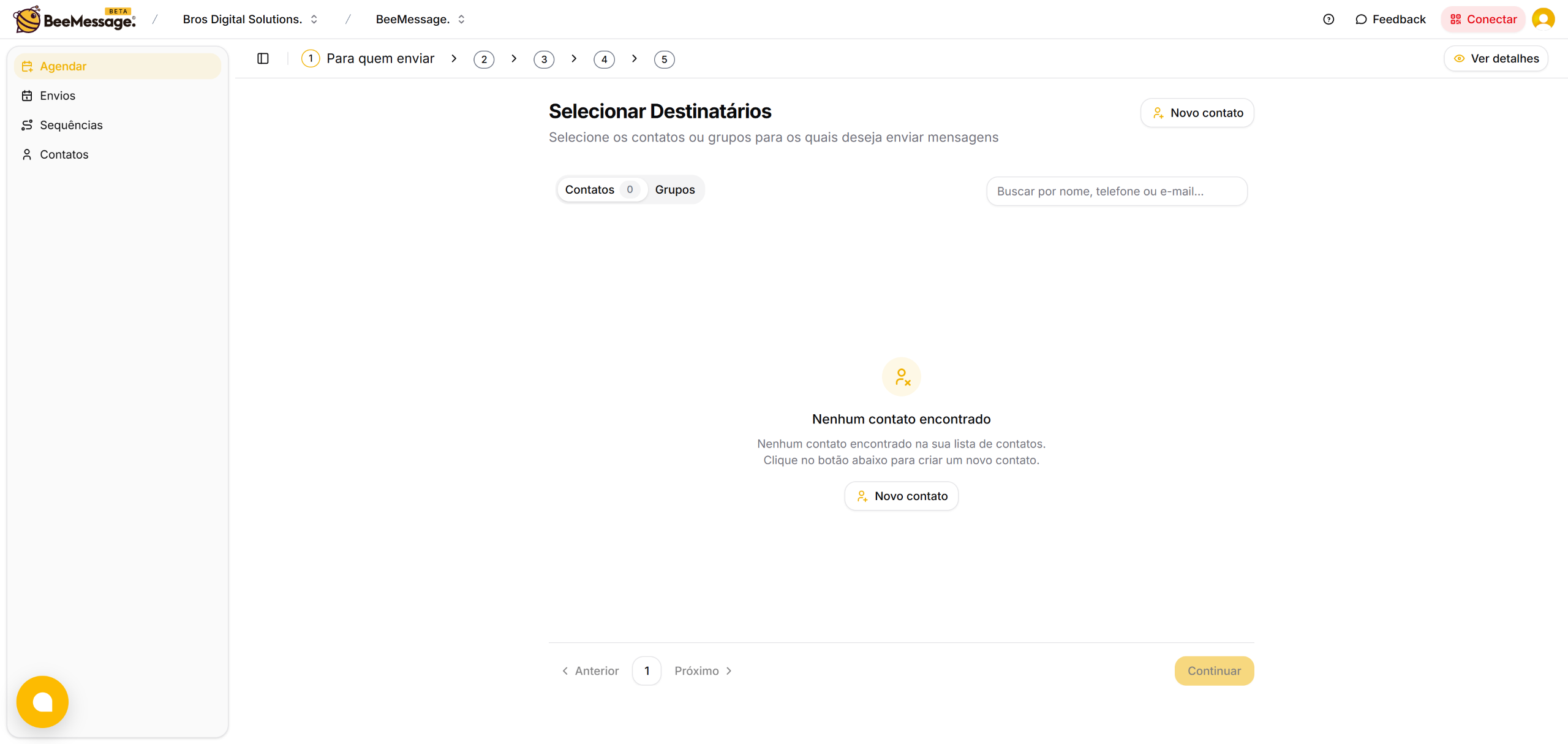Click Ver detalhes eye button
1568x744 pixels.
1496,58
